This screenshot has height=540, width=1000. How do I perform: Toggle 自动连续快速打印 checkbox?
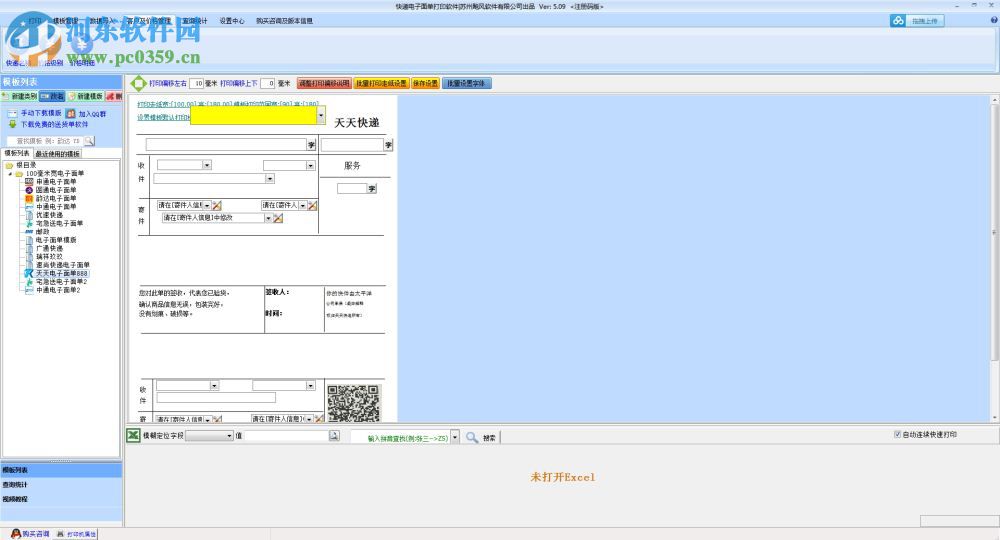click(x=897, y=434)
